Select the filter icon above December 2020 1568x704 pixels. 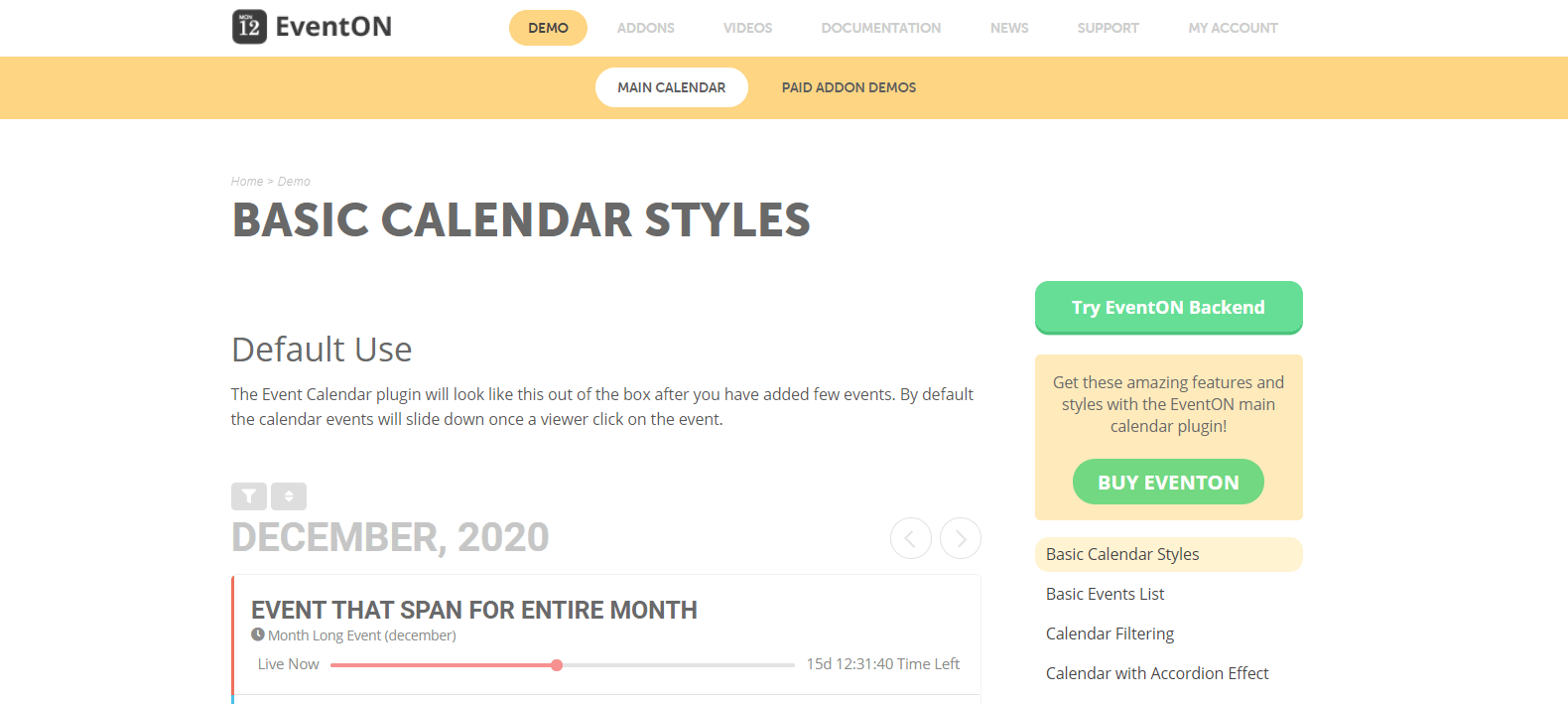(x=249, y=495)
